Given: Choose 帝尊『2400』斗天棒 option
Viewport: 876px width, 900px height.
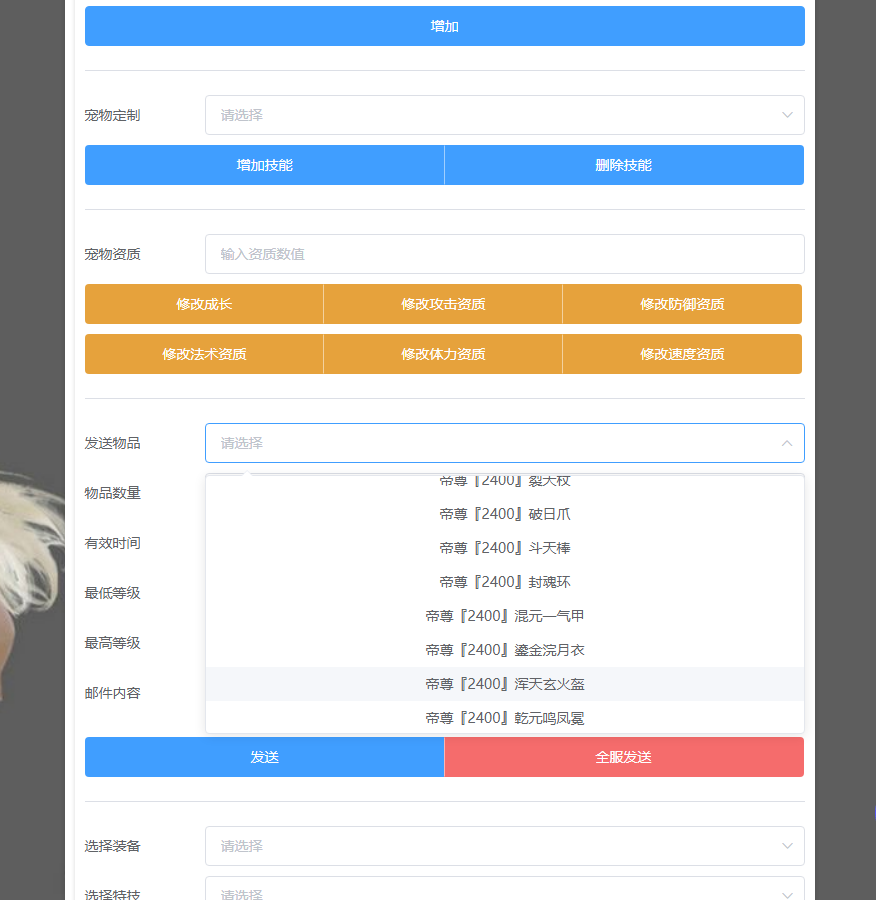Looking at the screenshot, I should (x=504, y=548).
